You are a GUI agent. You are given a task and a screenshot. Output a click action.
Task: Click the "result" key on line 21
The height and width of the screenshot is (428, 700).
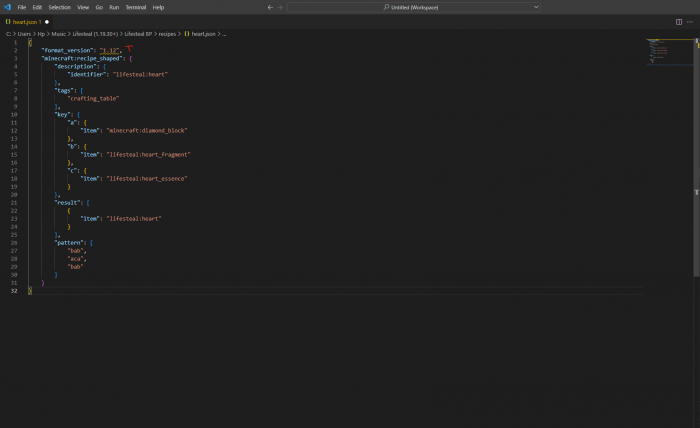click(67, 203)
